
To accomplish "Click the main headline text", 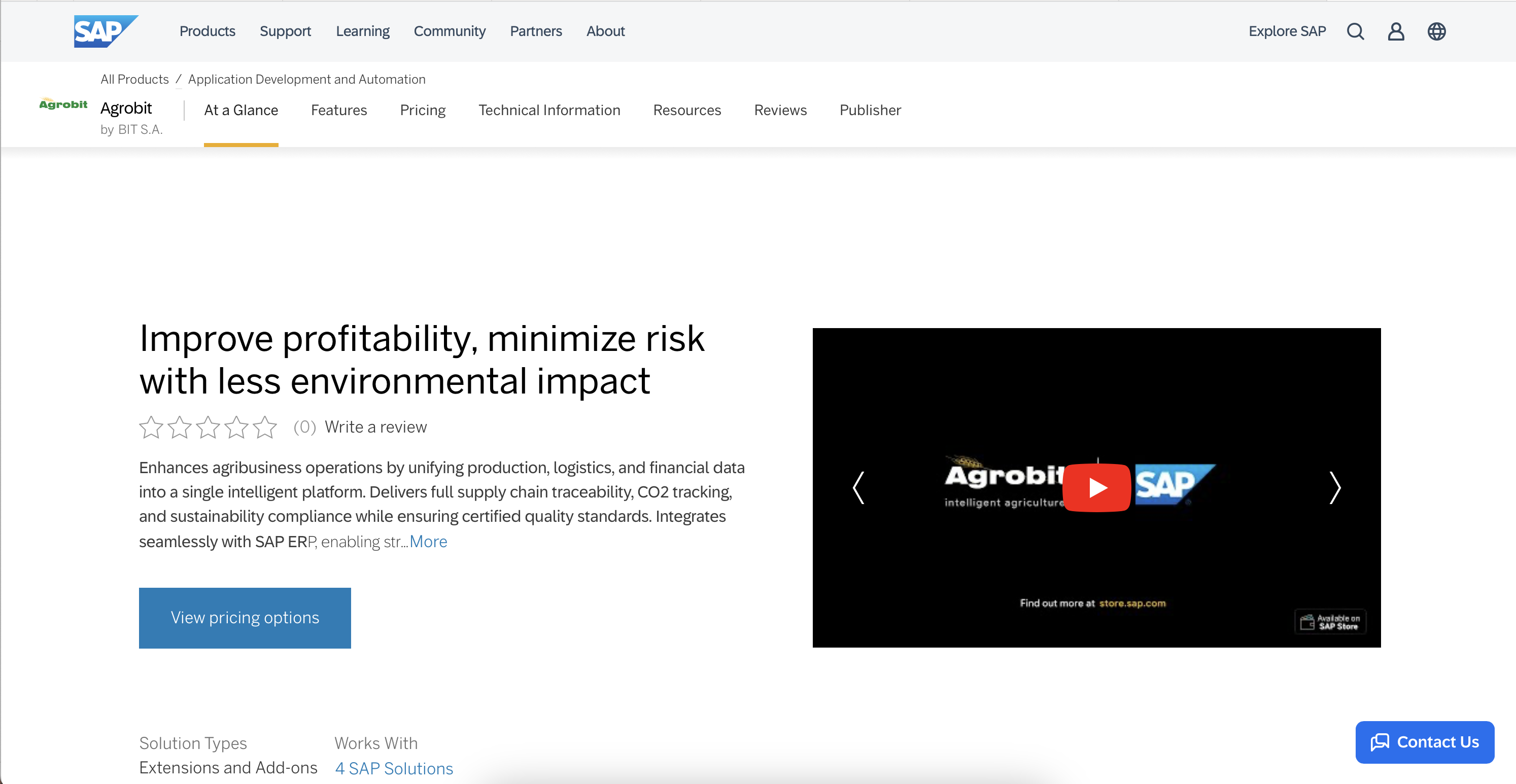I will 422,360.
